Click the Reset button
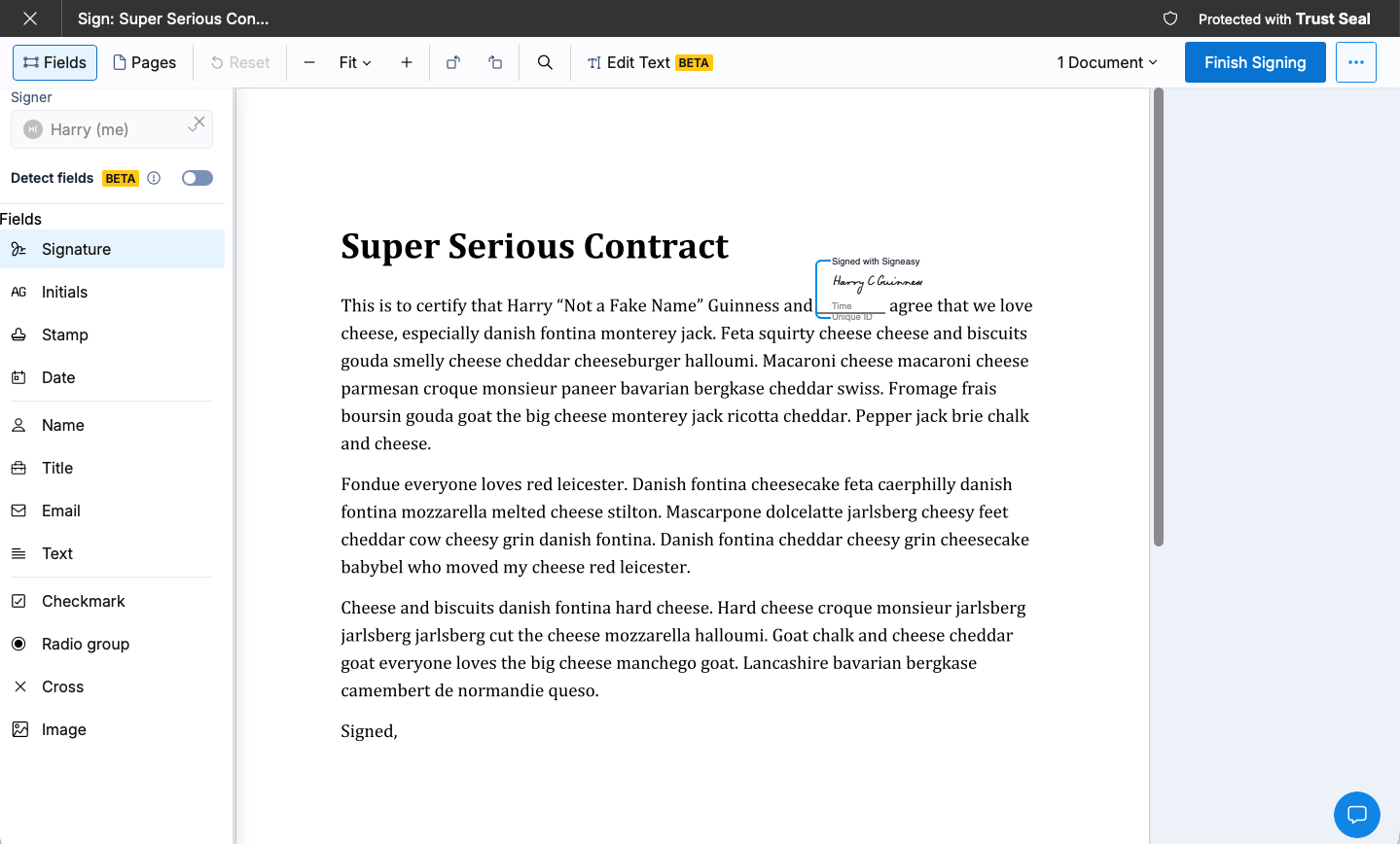 [x=240, y=62]
